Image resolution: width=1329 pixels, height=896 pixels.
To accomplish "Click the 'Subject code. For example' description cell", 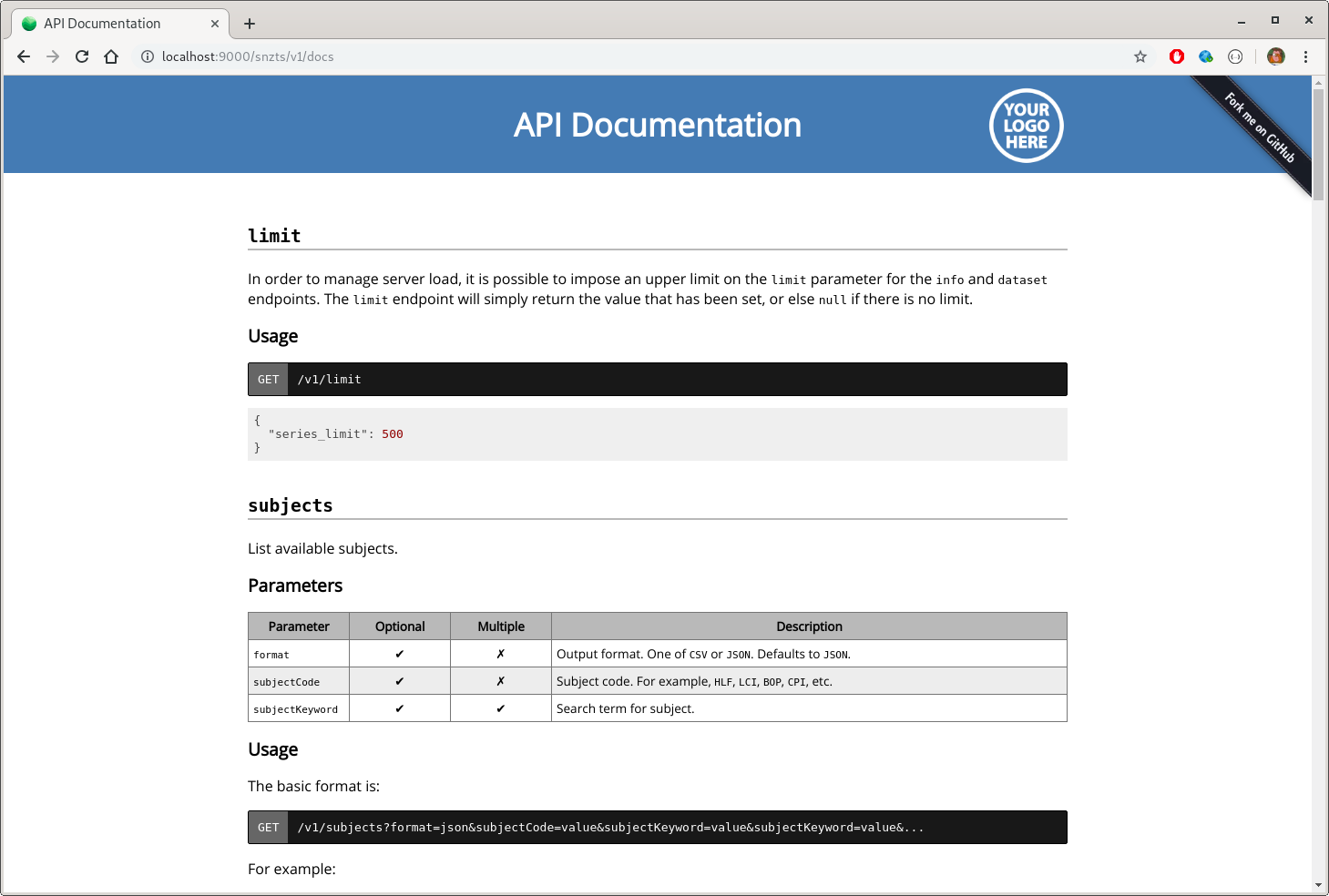I will point(809,681).
